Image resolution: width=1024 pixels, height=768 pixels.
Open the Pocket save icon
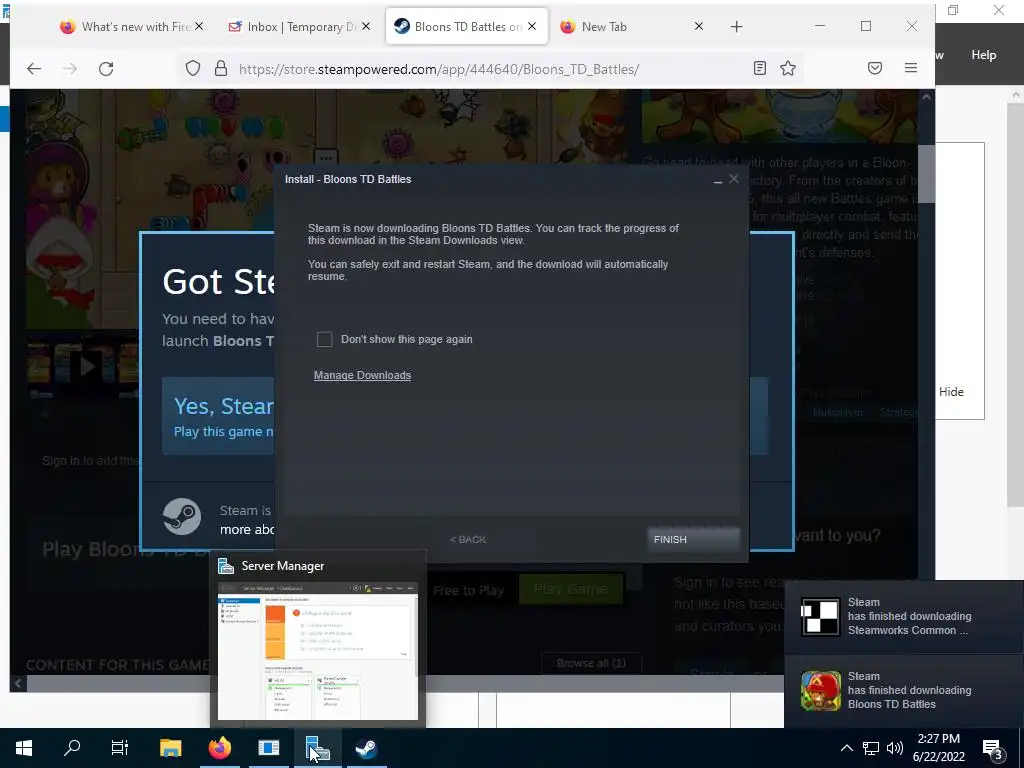point(875,68)
